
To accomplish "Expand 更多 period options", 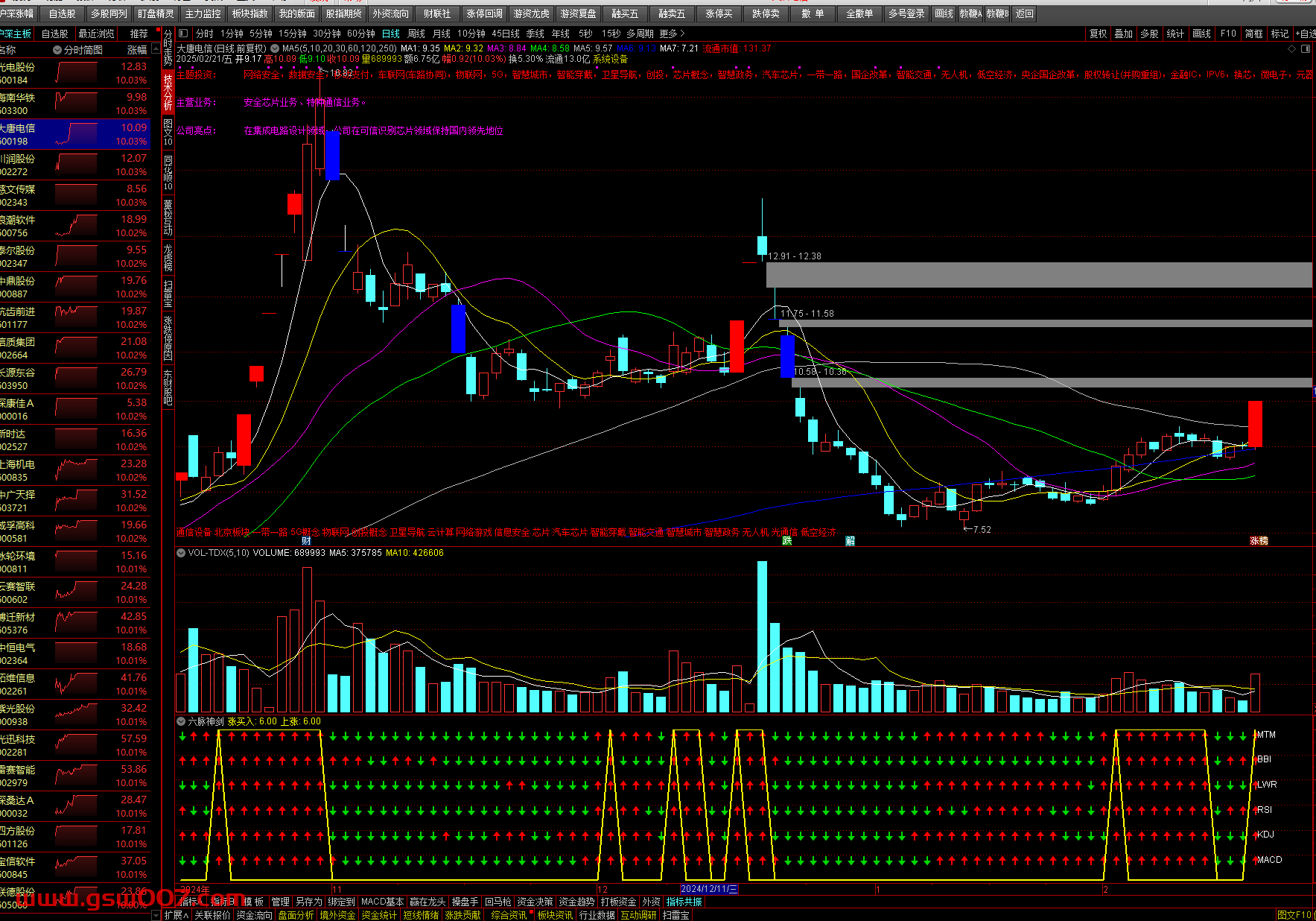I will click(x=672, y=34).
